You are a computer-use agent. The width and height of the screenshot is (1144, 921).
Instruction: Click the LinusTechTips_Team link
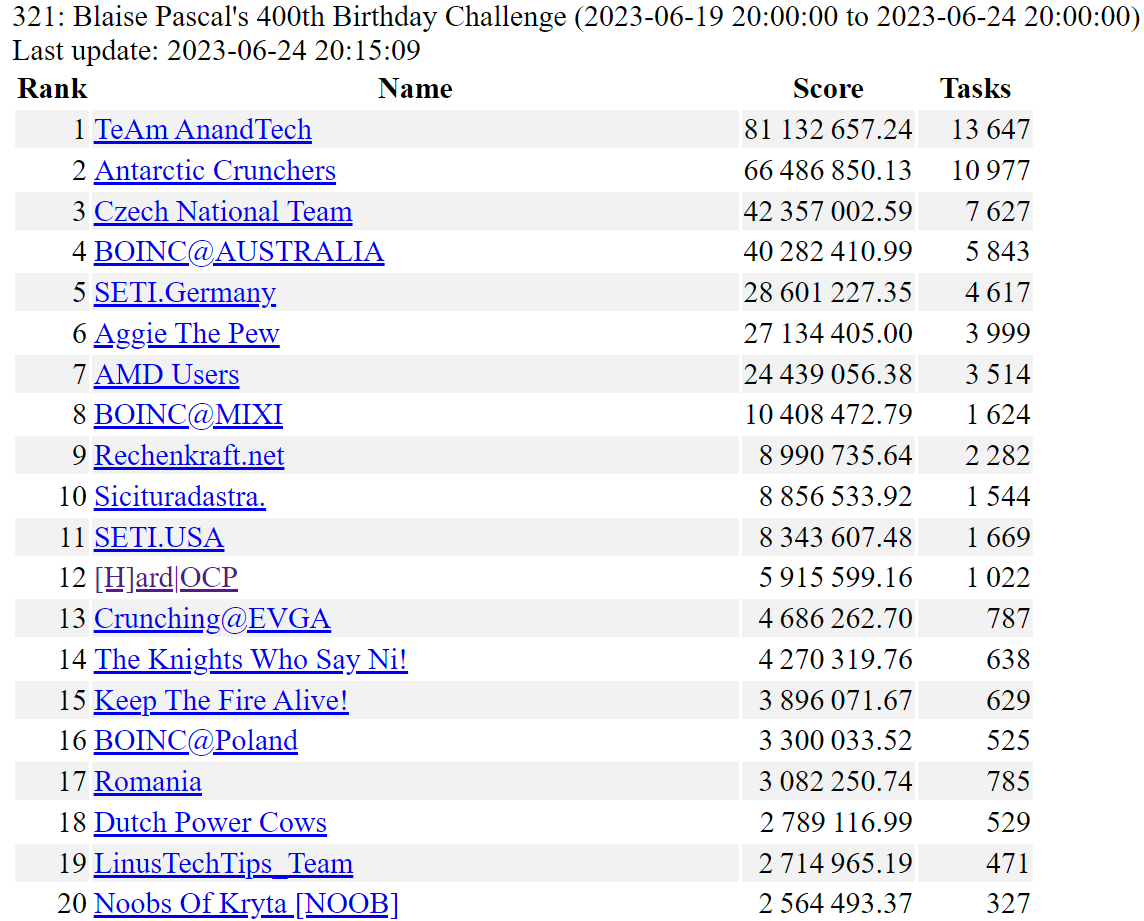[x=223, y=864]
